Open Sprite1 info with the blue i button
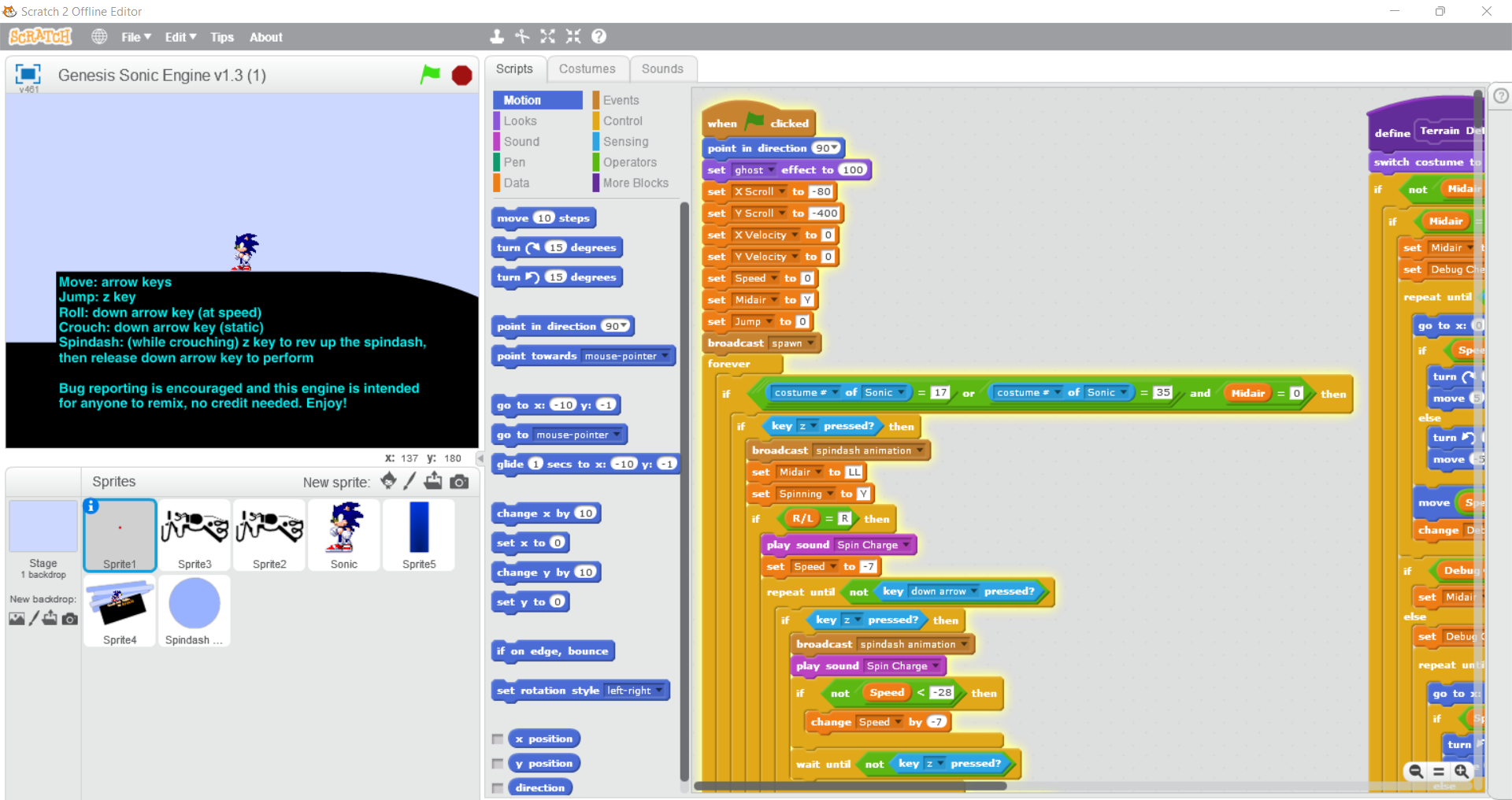The image size is (1512, 800). tap(91, 506)
